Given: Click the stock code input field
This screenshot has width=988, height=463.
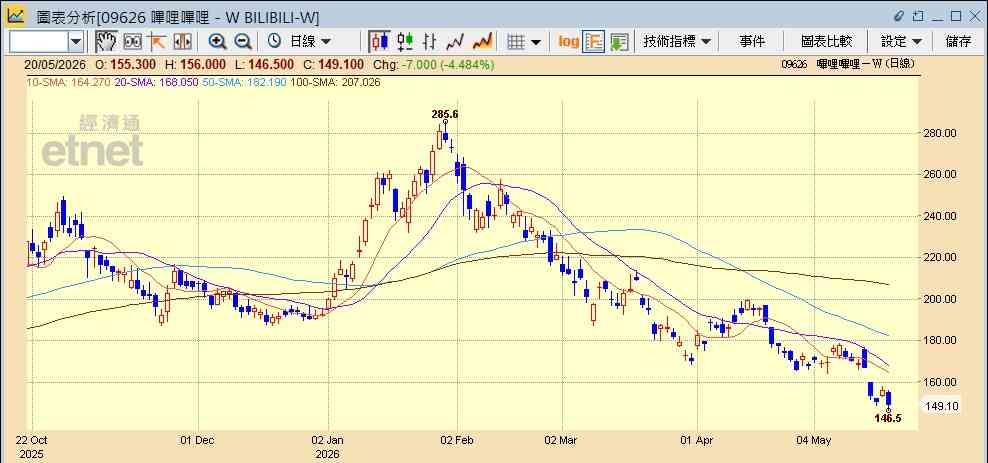Looking at the screenshot, I should (x=38, y=42).
